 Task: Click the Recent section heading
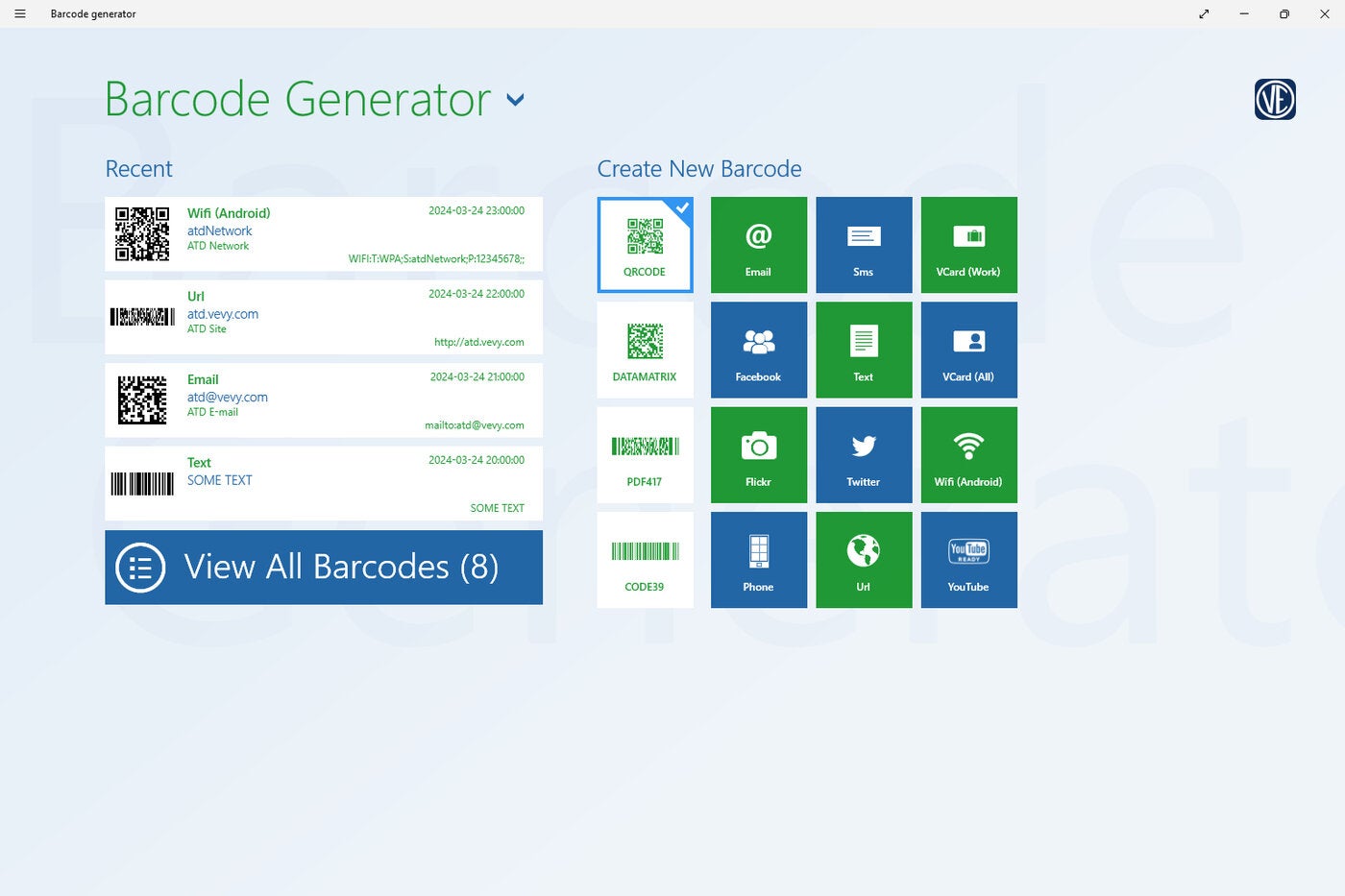138,169
